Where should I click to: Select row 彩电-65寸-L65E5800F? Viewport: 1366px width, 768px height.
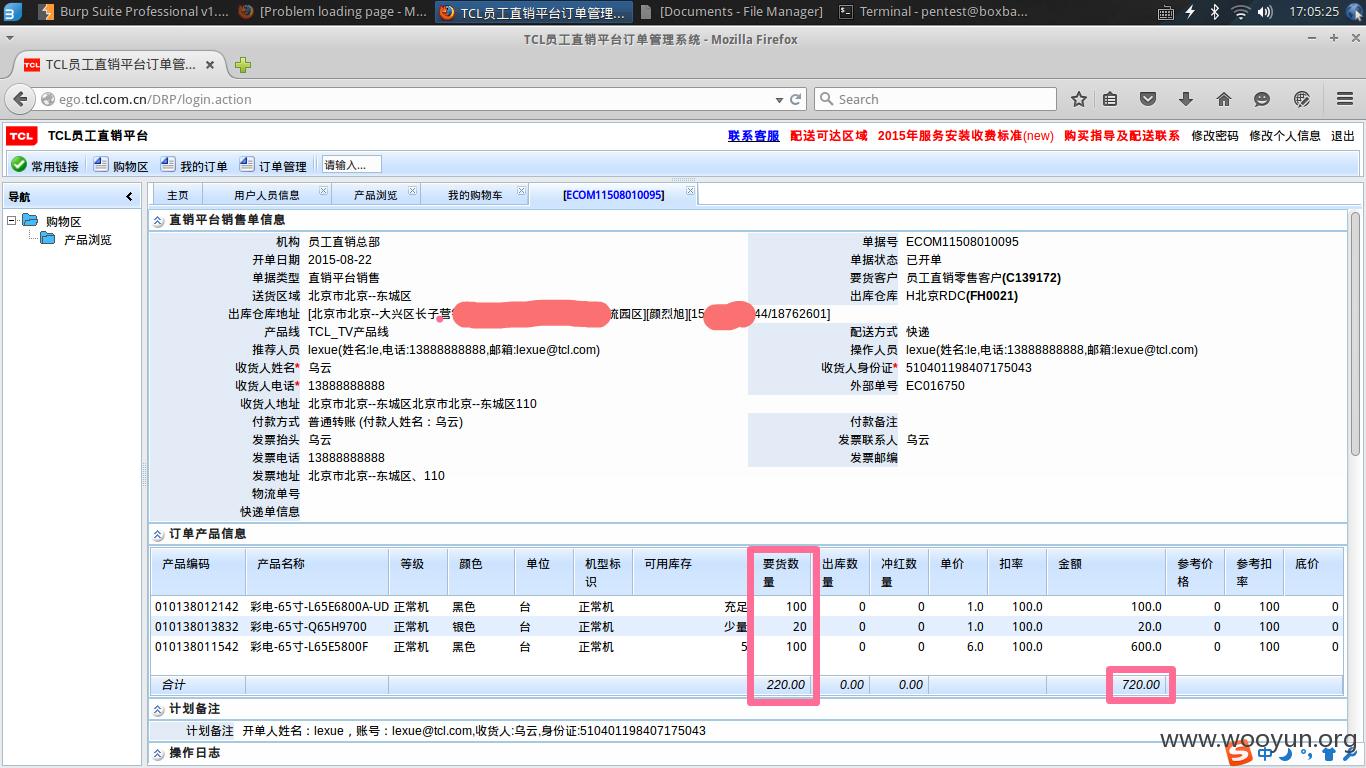tap(746, 647)
